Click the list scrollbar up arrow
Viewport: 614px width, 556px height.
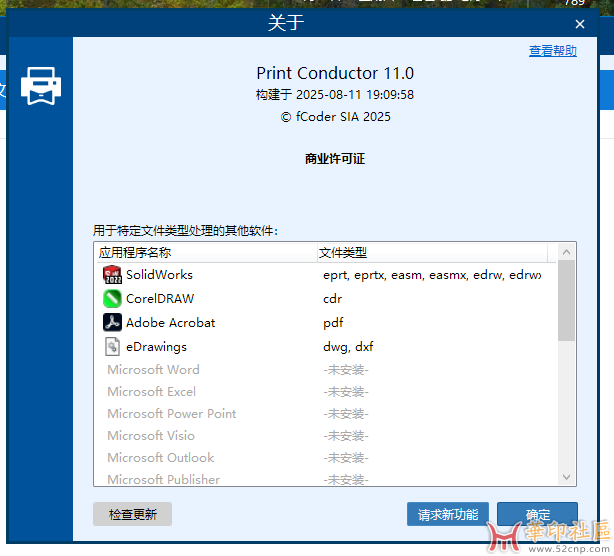[566, 252]
